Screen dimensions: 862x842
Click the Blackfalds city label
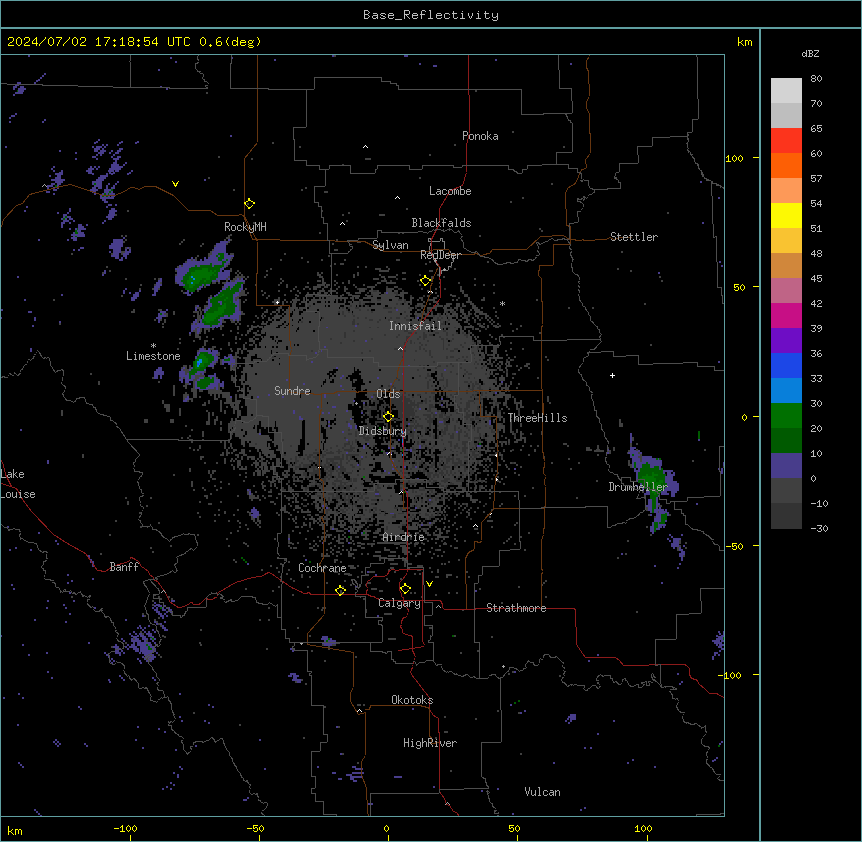coord(441,223)
